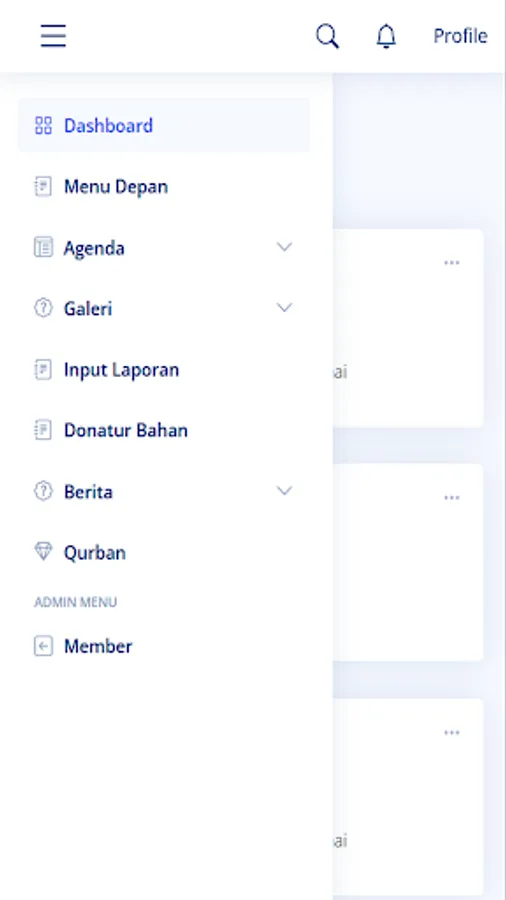
Task: Click the Donatur Bahan document icon
Action: [x=43, y=430]
